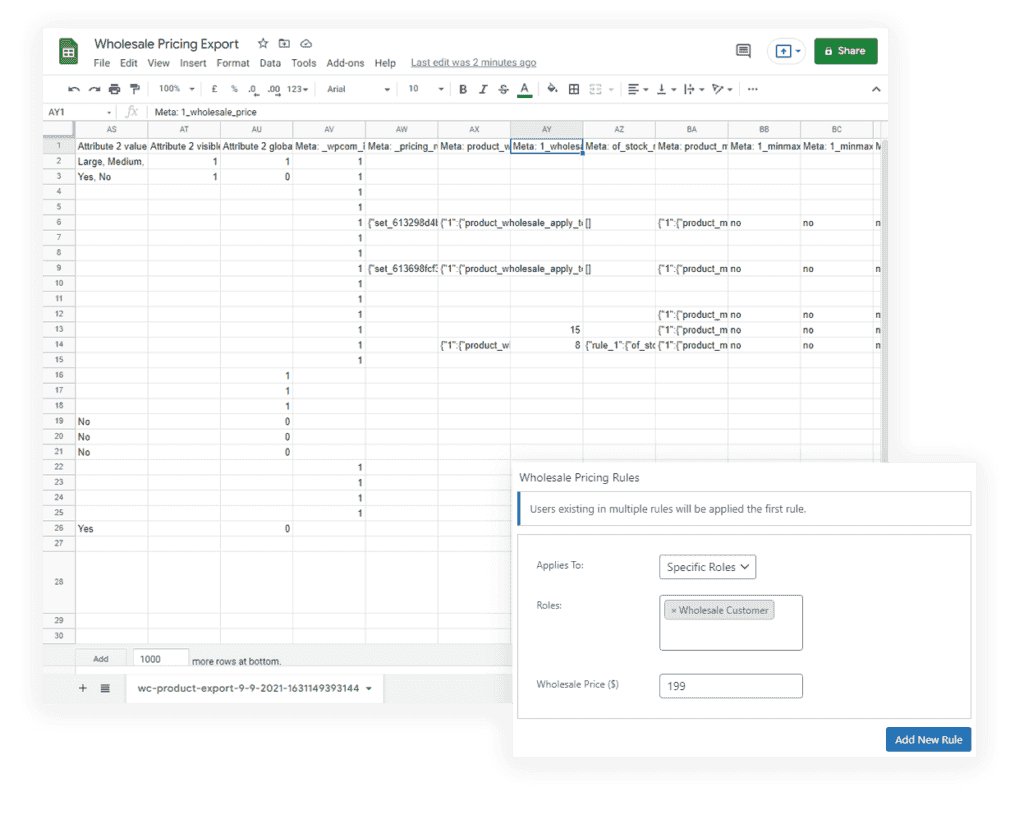Select the cell containing 15
This screenshot has height=815, width=1024.
point(547,330)
